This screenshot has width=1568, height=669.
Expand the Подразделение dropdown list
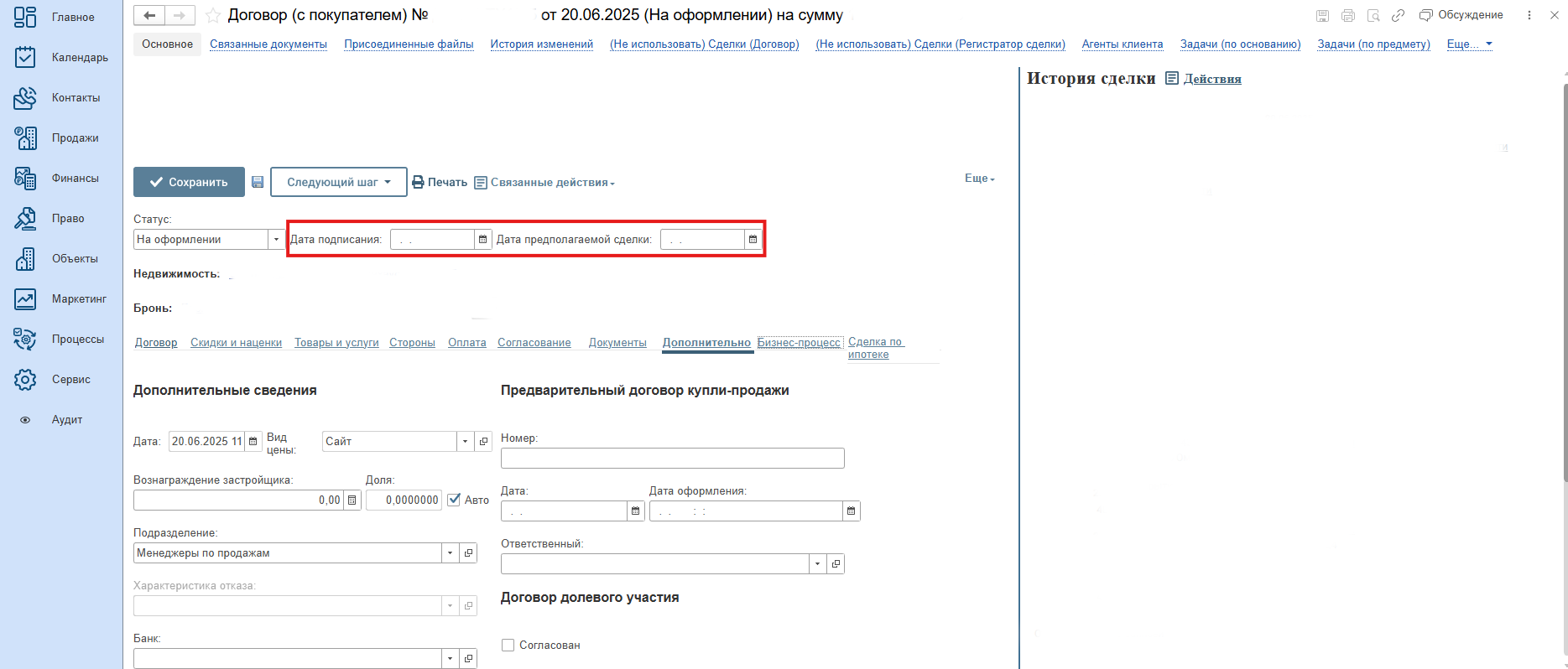[x=450, y=553]
